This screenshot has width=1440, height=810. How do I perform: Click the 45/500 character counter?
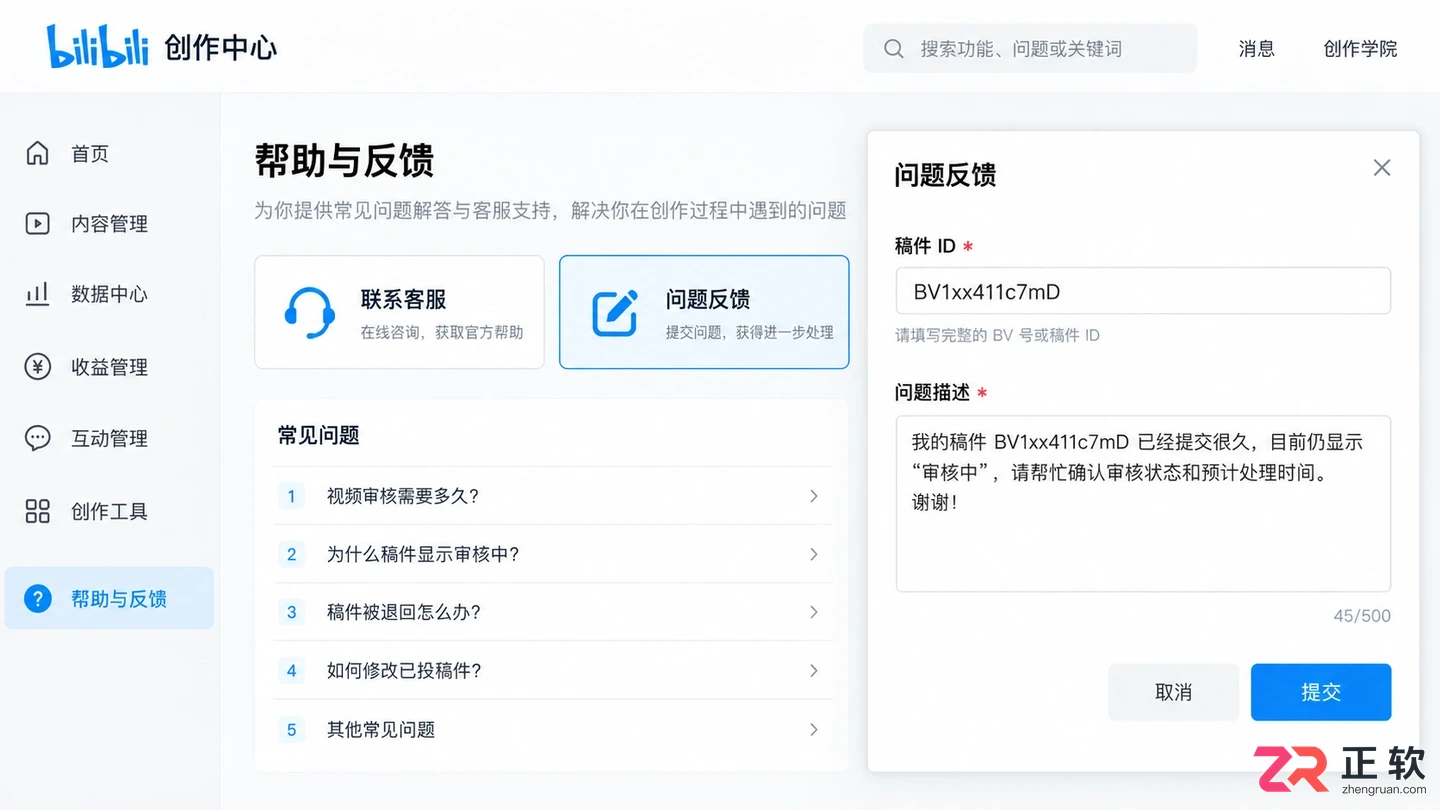[x=1362, y=616]
